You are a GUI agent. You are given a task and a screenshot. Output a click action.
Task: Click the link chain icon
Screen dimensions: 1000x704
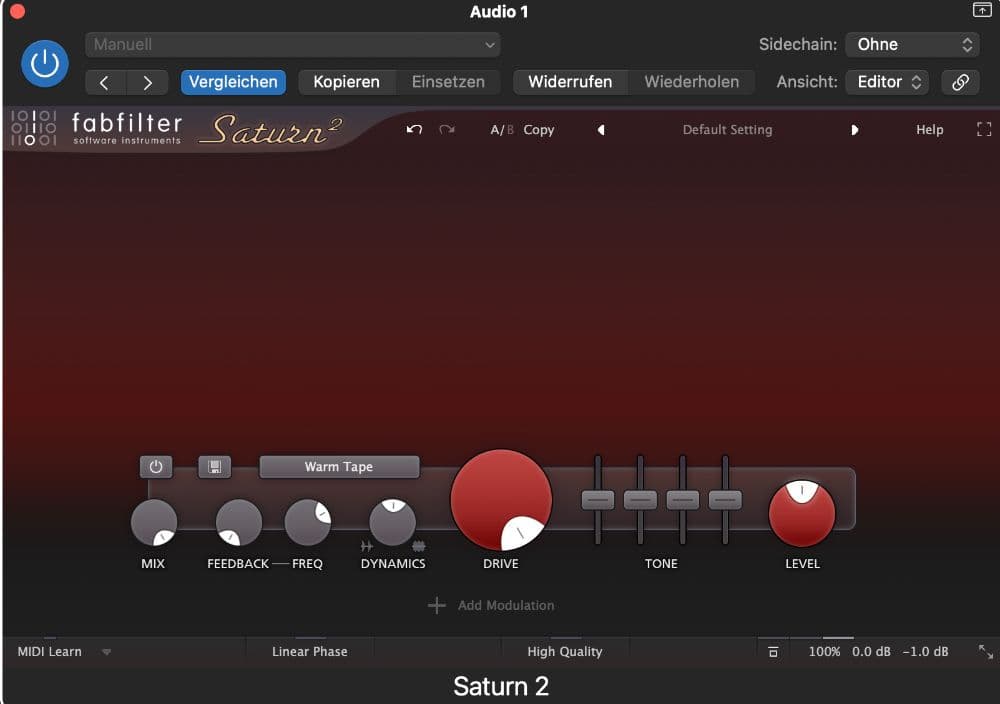pyautogui.click(x=960, y=82)
